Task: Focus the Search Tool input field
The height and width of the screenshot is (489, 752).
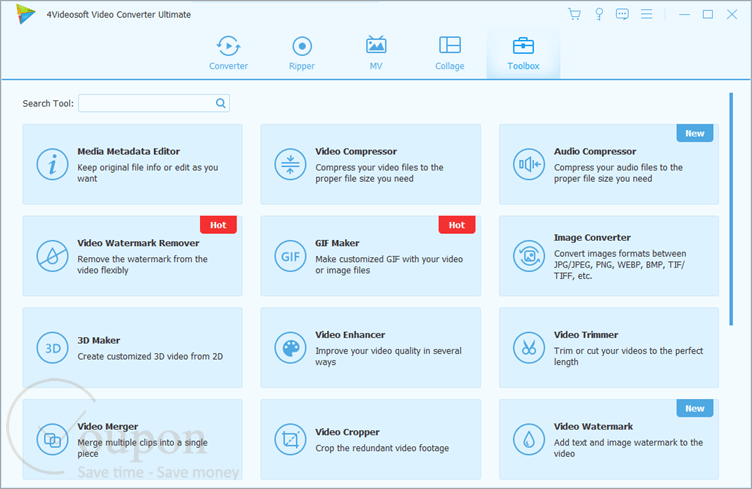Action: tap(154, 103)
